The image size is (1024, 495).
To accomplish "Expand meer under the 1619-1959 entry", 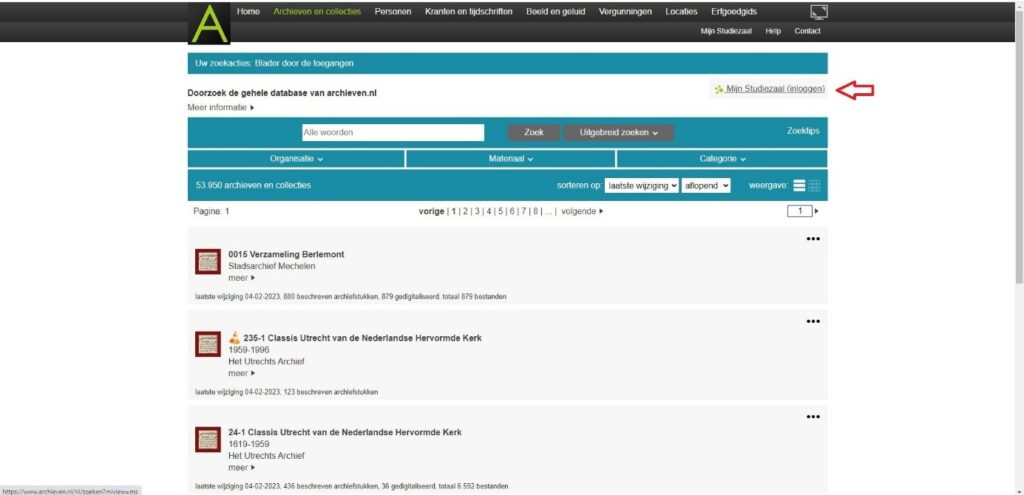I will click(x=242, y=468).
